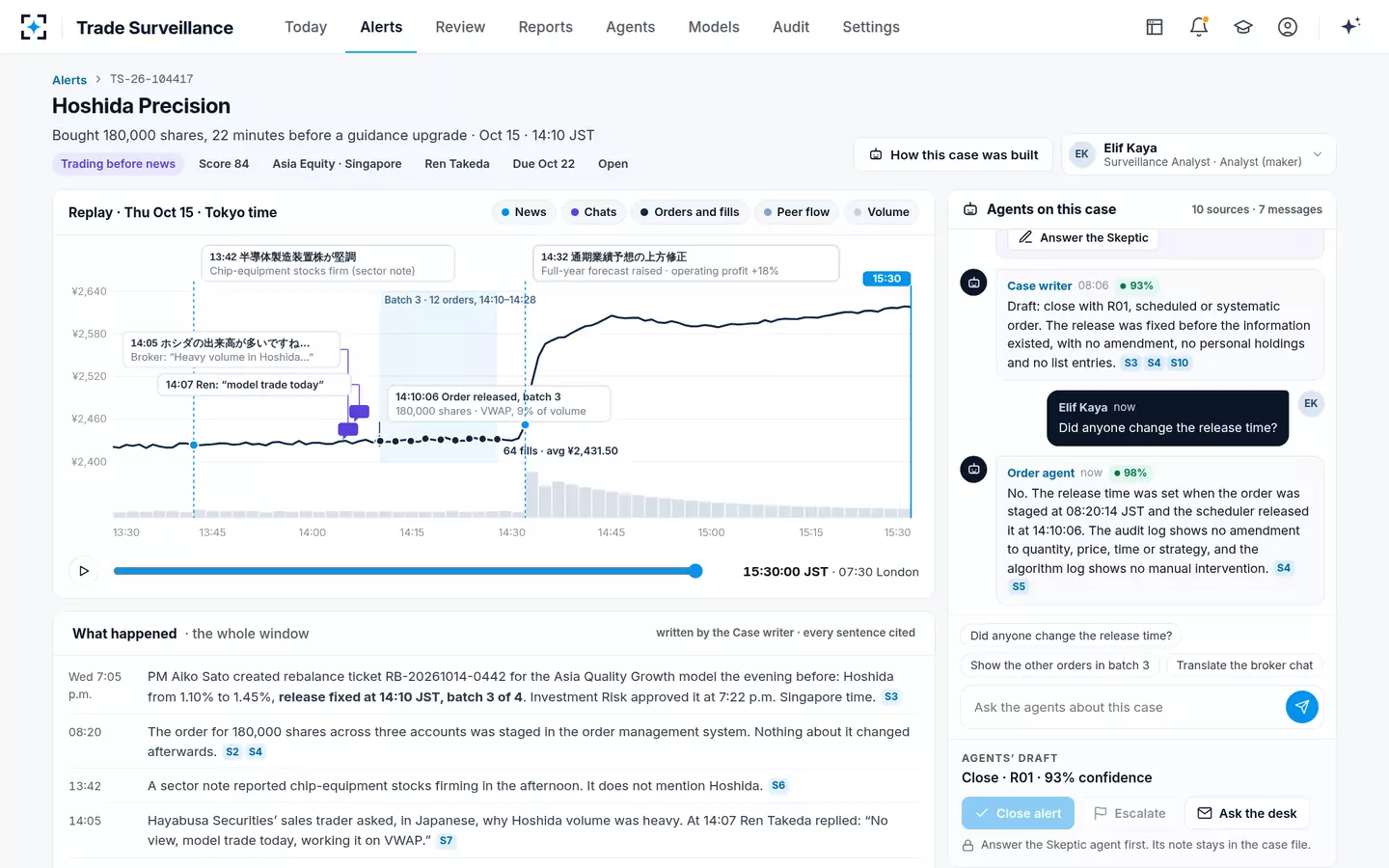1389x868 pixels.
Task: Focus the Ask the agents input field
Action: tap(1124, 707)
